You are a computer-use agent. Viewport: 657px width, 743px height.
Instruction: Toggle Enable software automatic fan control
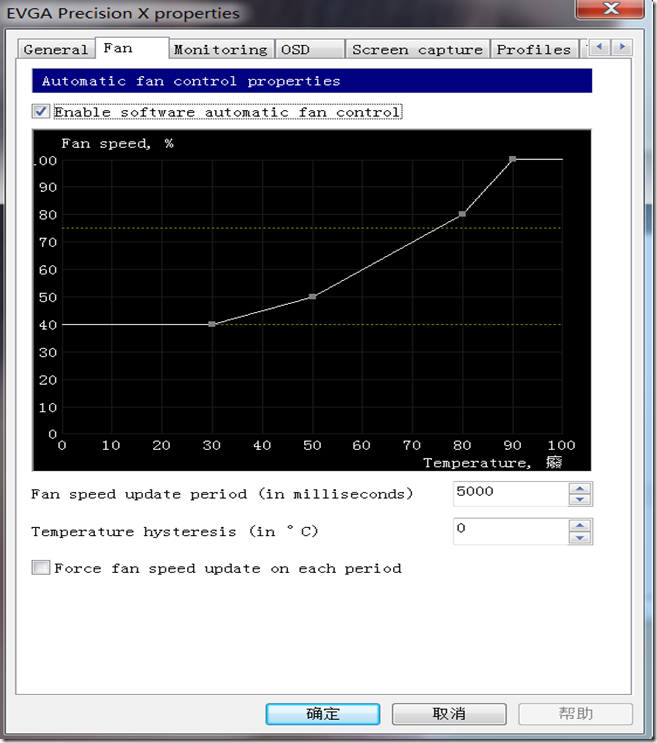point(41,112)
